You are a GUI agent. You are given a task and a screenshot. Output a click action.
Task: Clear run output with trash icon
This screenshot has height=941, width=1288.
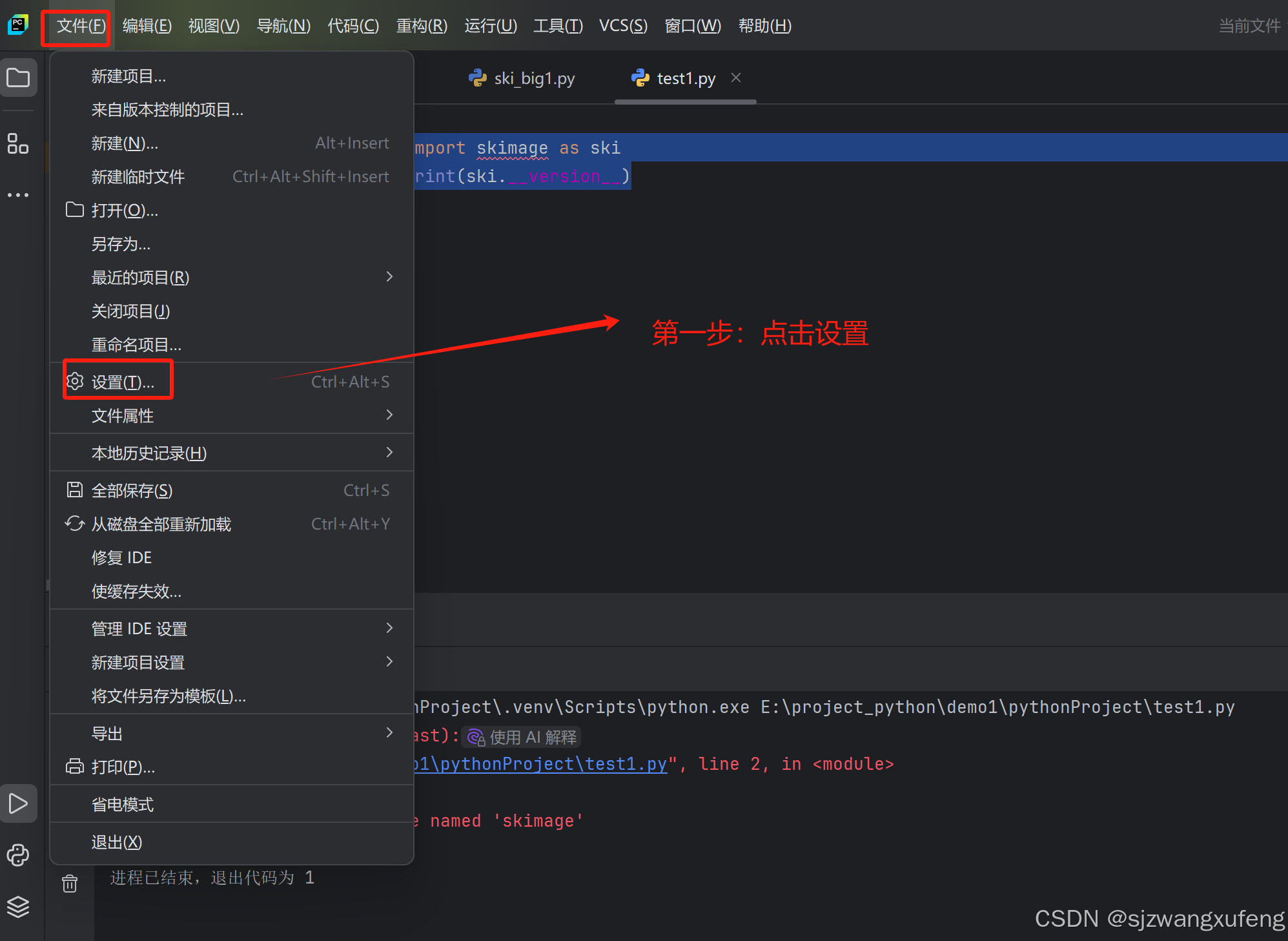click(69, 883)
